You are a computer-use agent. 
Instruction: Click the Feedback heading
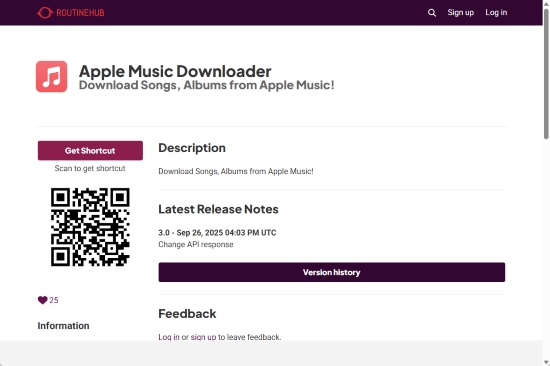[187, 314]
